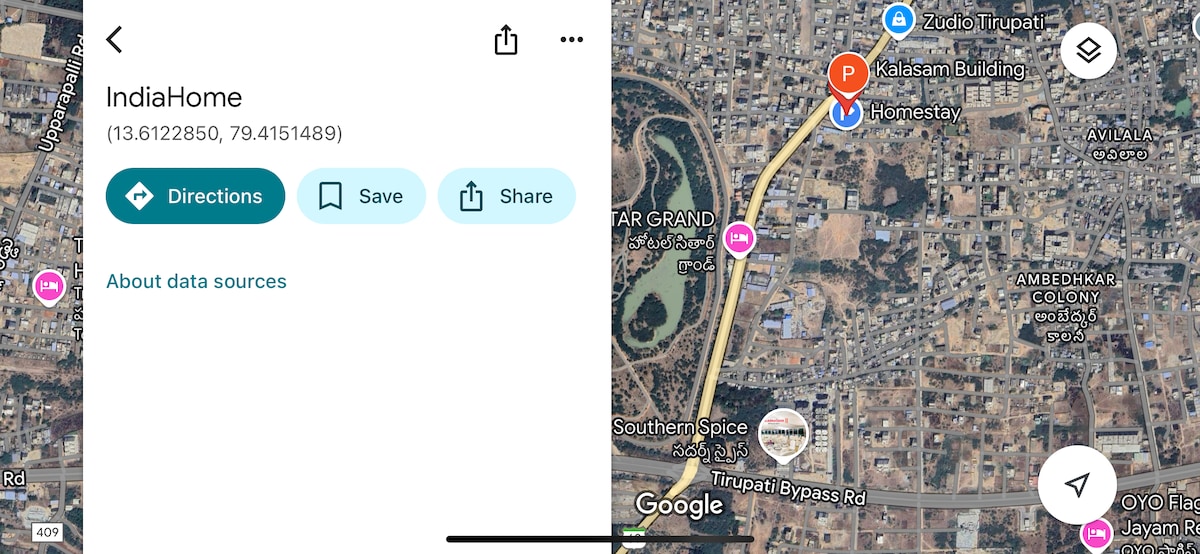1200x554 pixels.
Task: Open the three-dot more options menu
Action: click(x=571, y=40)
